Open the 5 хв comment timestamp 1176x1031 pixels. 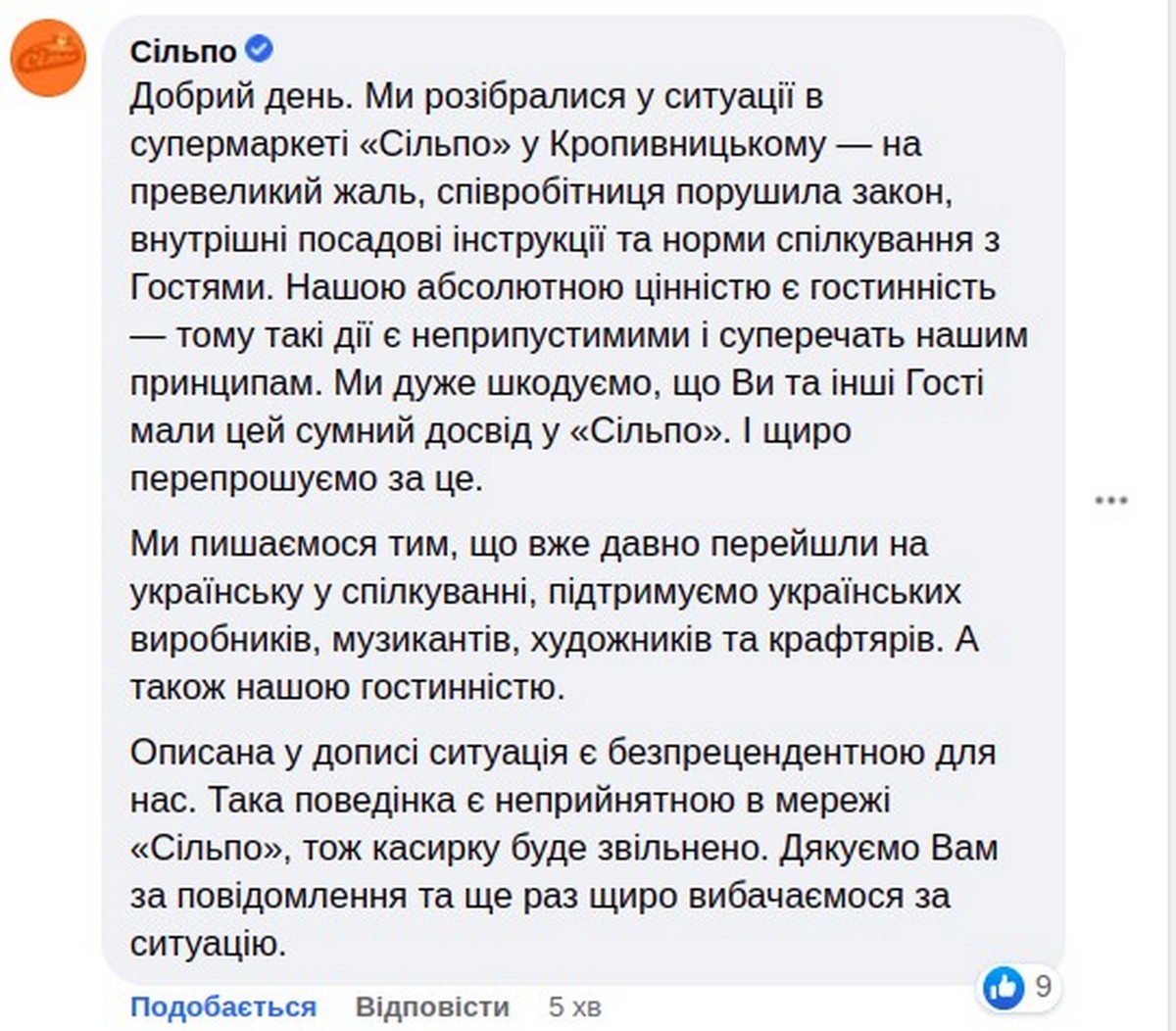click(x=575, y=1006)
